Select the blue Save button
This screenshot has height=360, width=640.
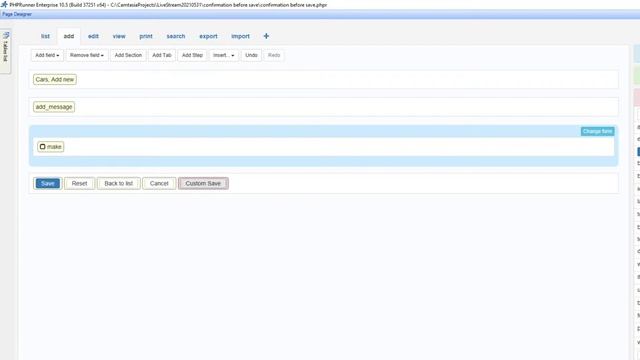48,183
